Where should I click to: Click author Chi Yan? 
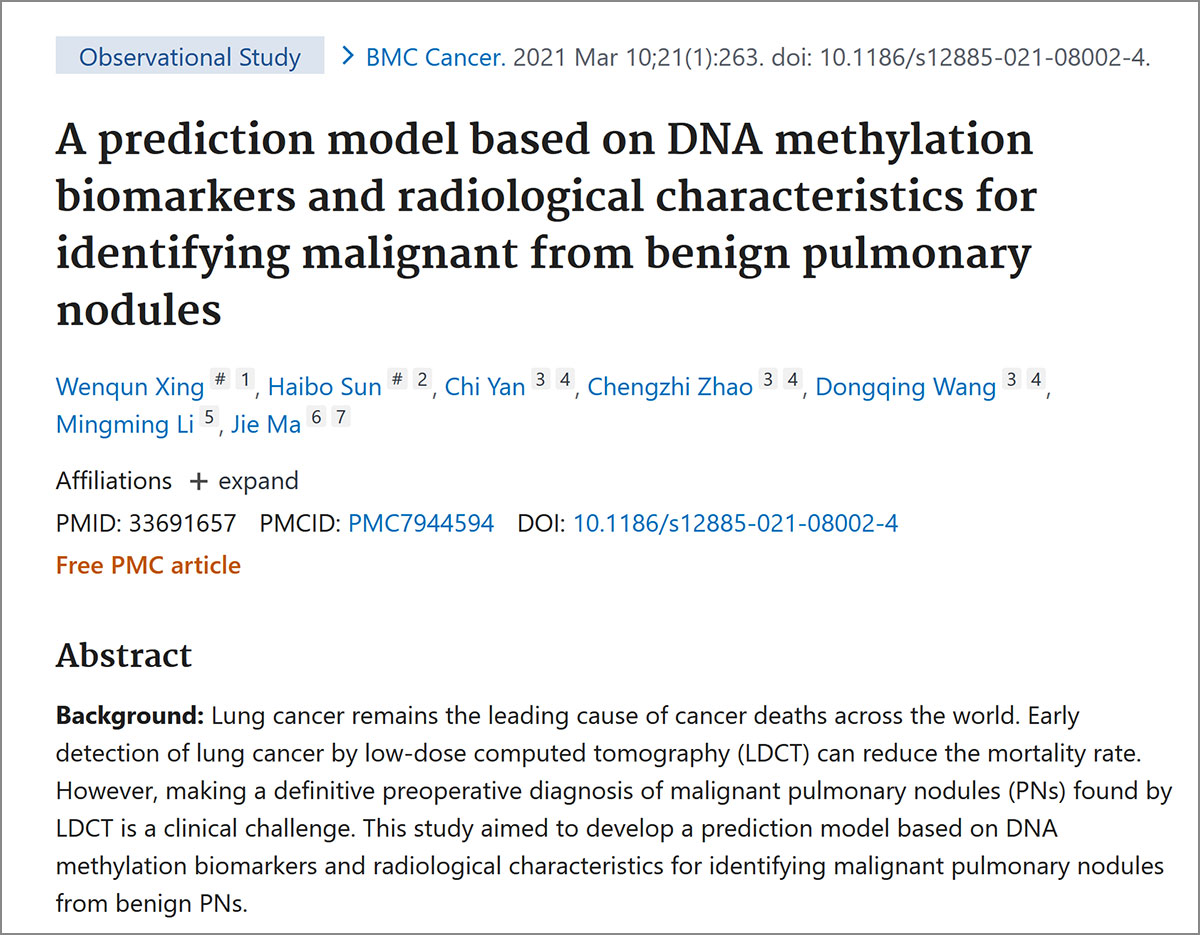click(x=485, y=387)
